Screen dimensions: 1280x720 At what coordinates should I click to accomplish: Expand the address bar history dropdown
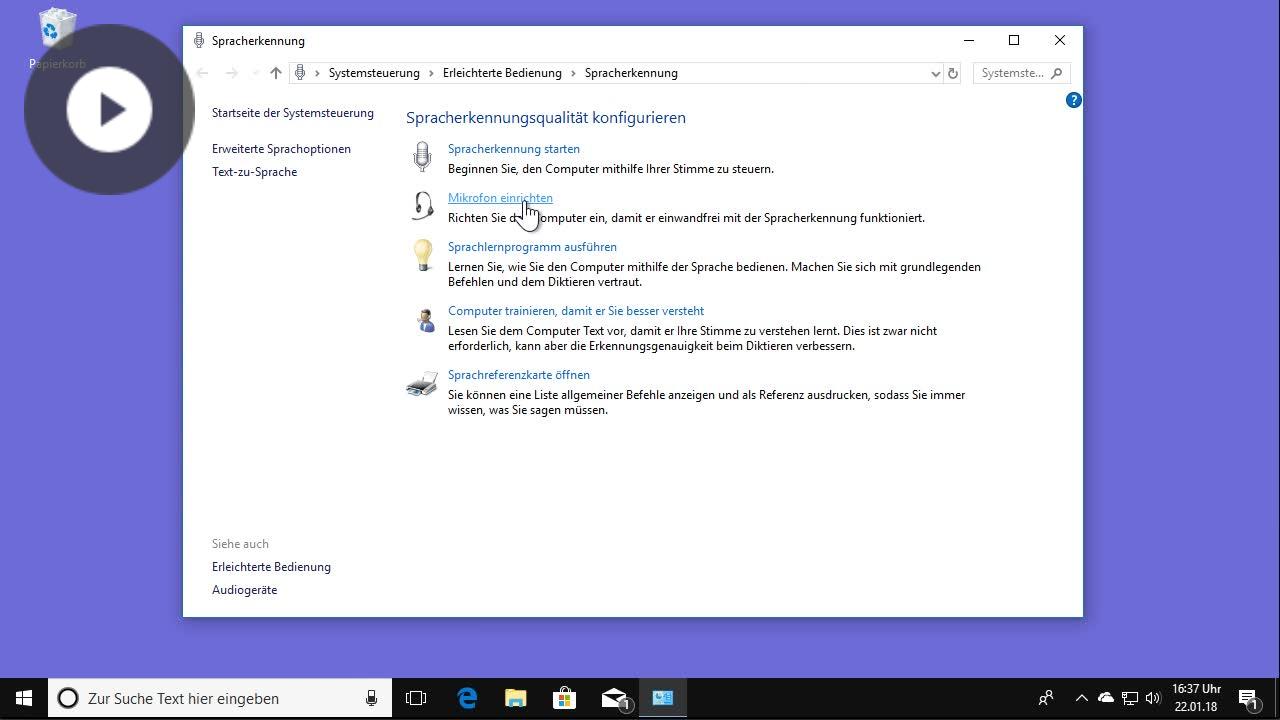click(935, 73)
